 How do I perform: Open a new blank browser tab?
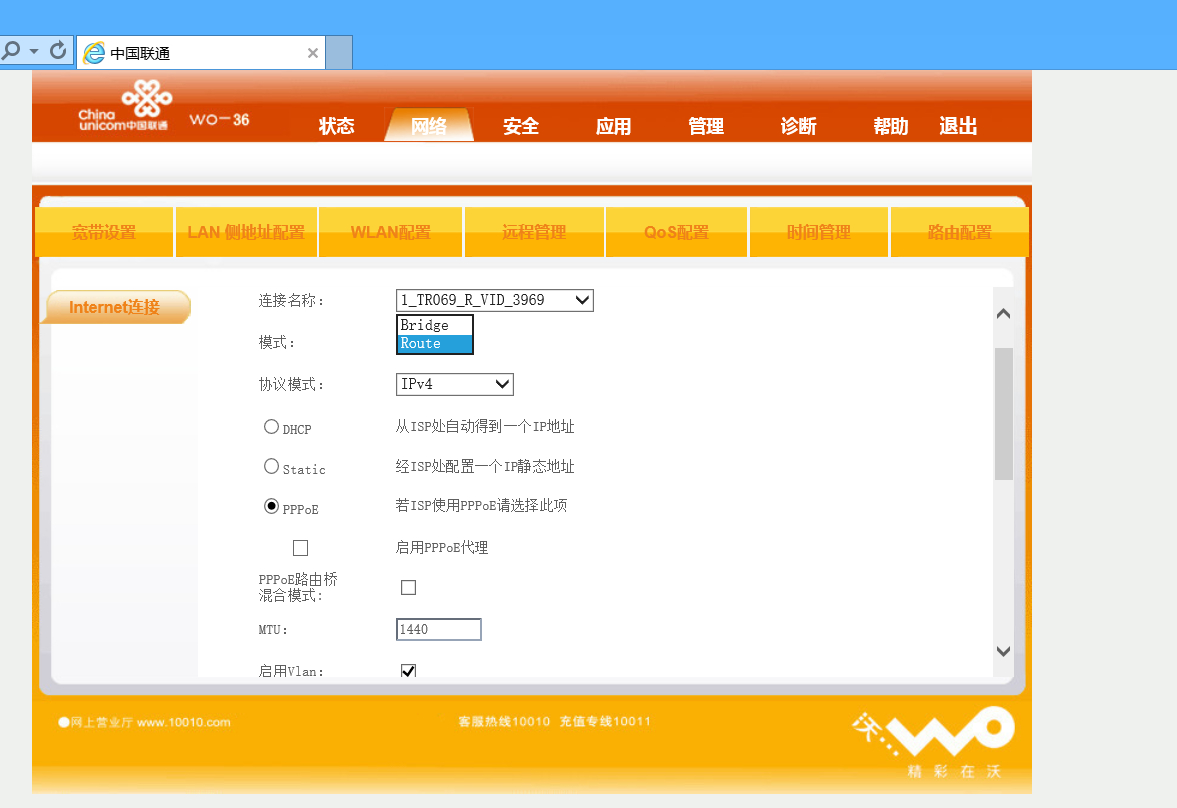coord(339,53)
